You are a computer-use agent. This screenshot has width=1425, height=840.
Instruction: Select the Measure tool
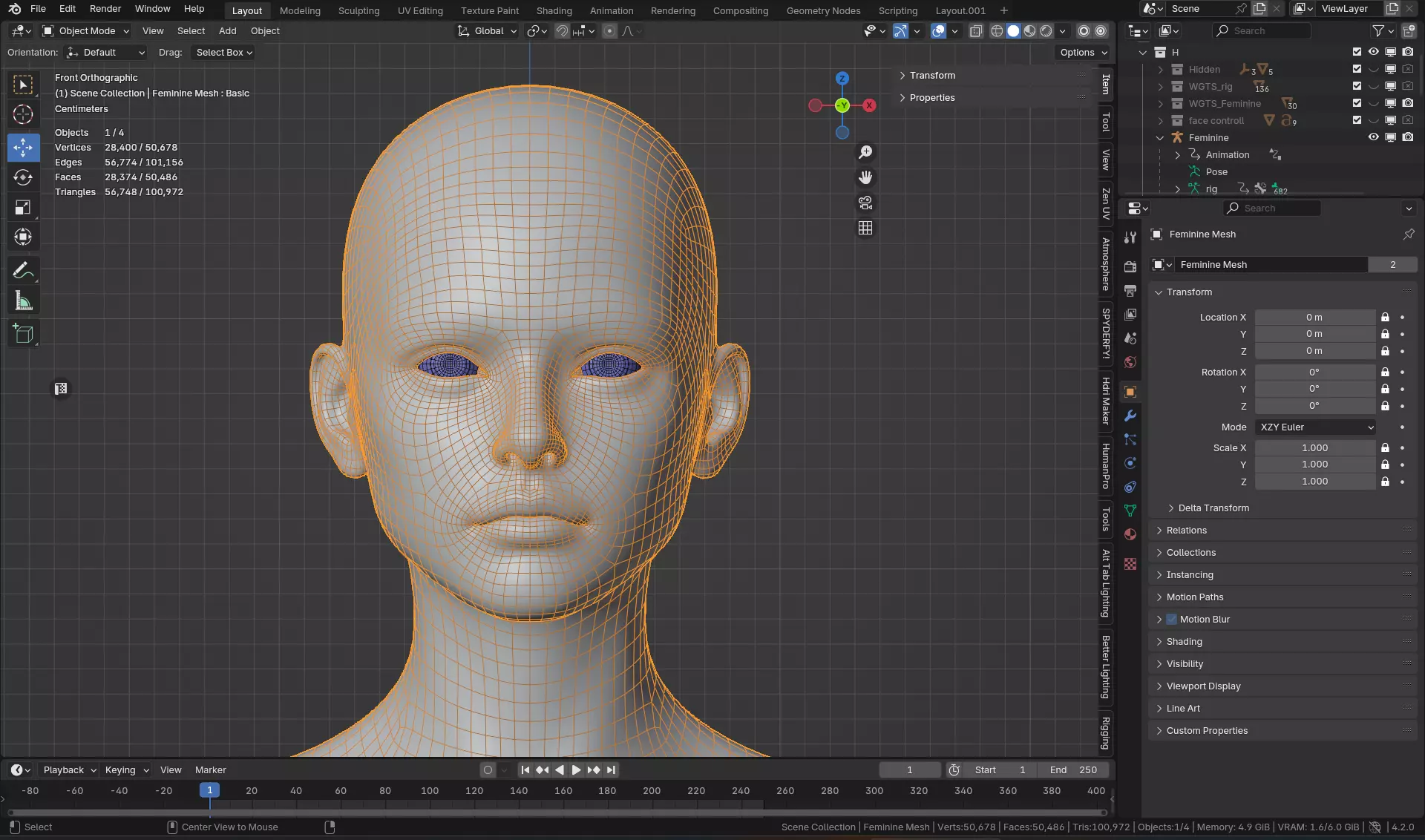pos(23,301)
